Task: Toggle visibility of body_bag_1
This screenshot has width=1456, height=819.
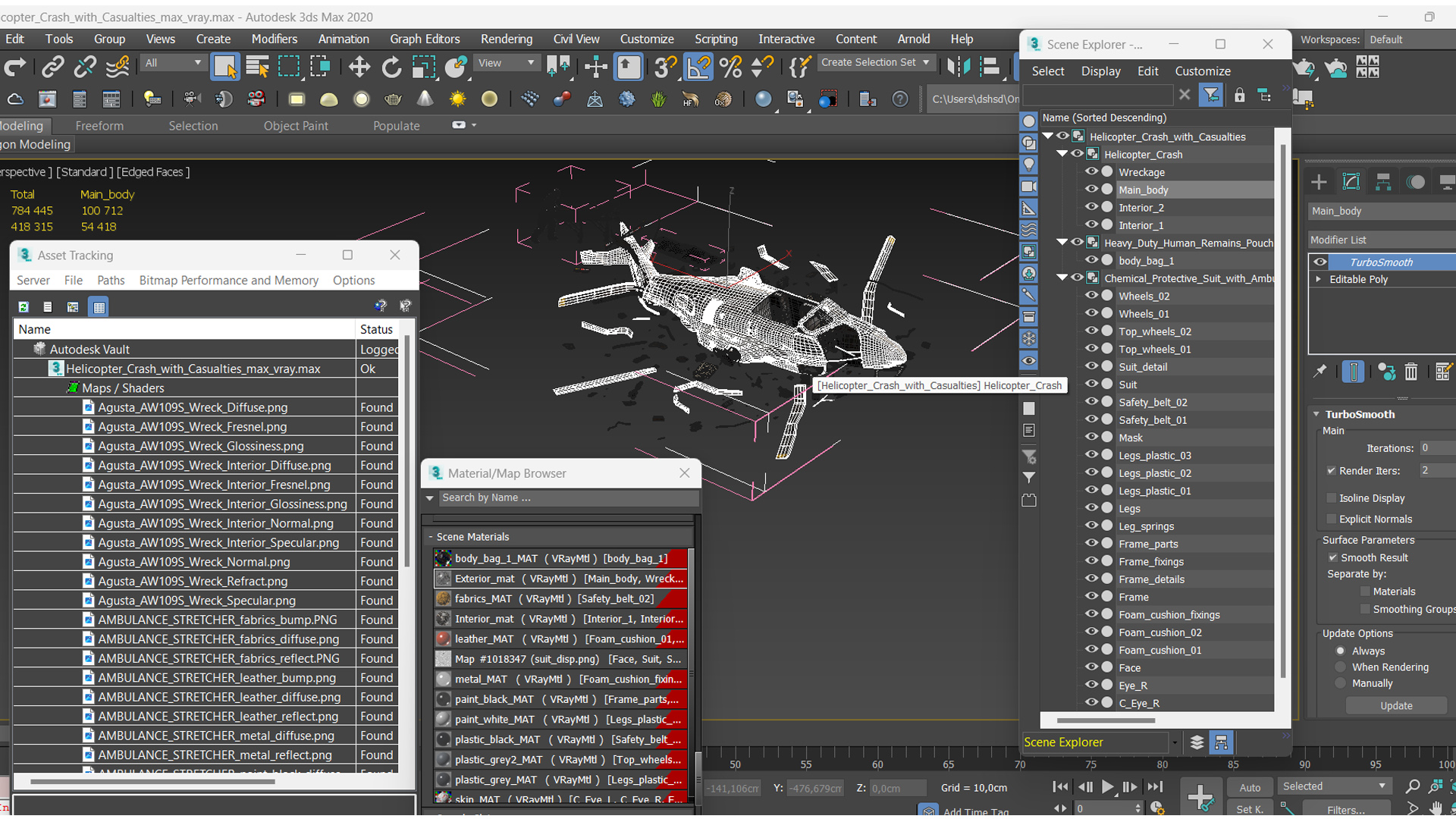Action: (1091, 260)
